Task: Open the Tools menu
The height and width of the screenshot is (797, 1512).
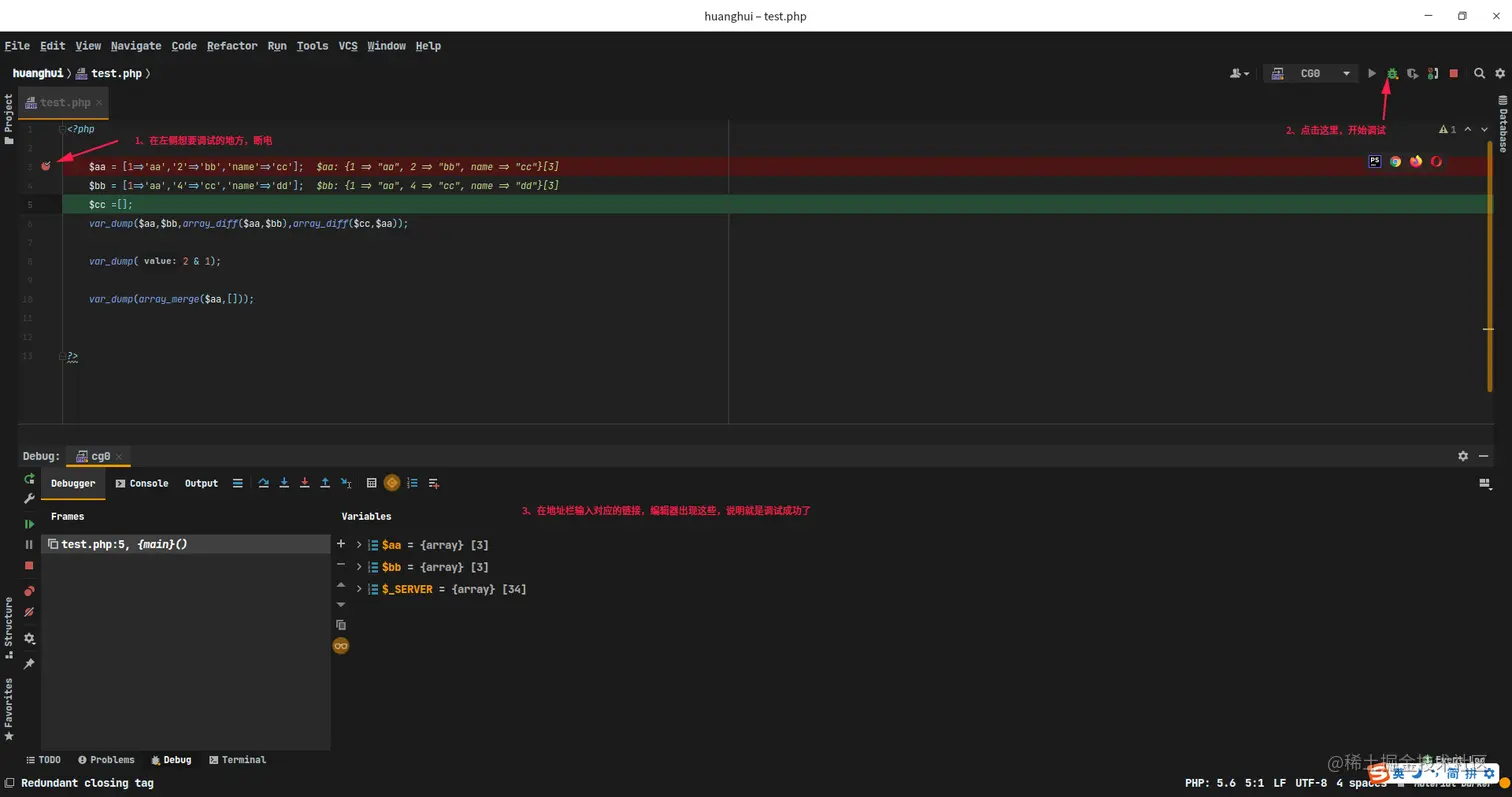Action: coord(312,46)
